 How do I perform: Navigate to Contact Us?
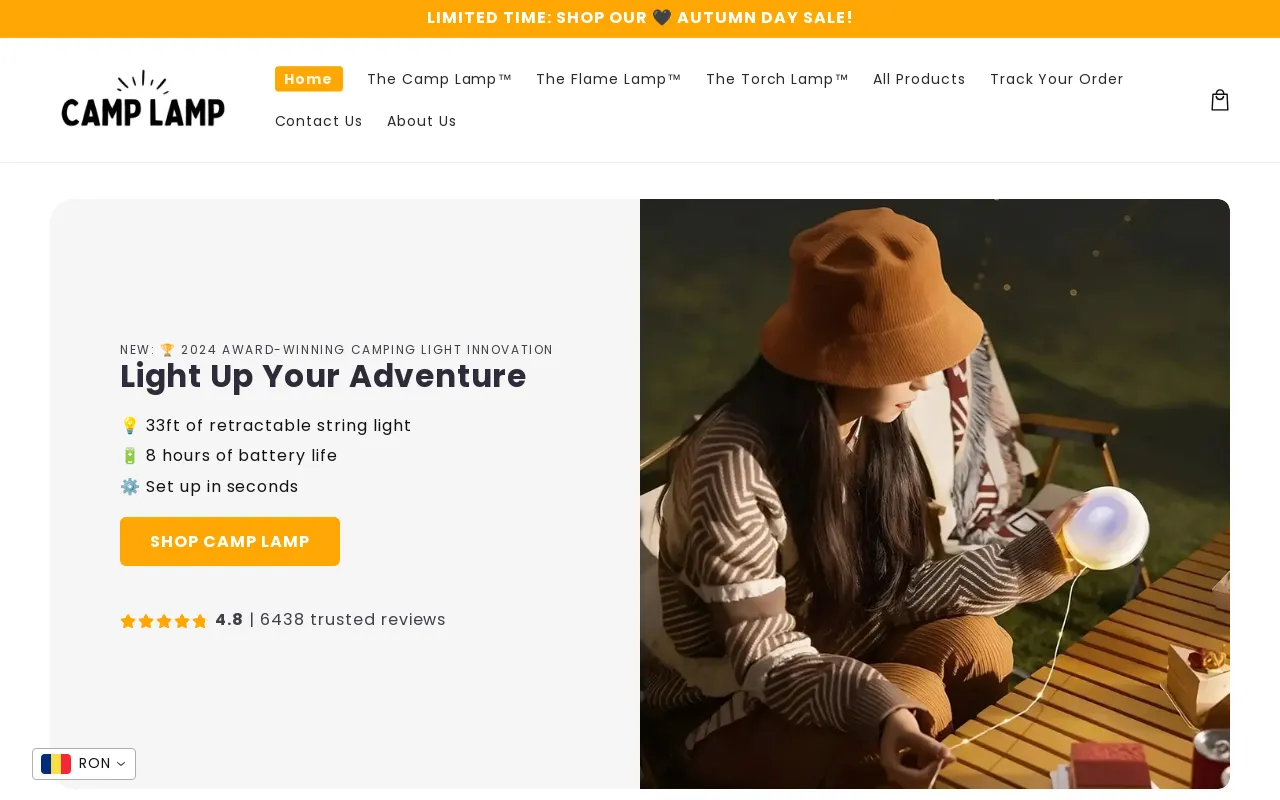tap(318, 121)
